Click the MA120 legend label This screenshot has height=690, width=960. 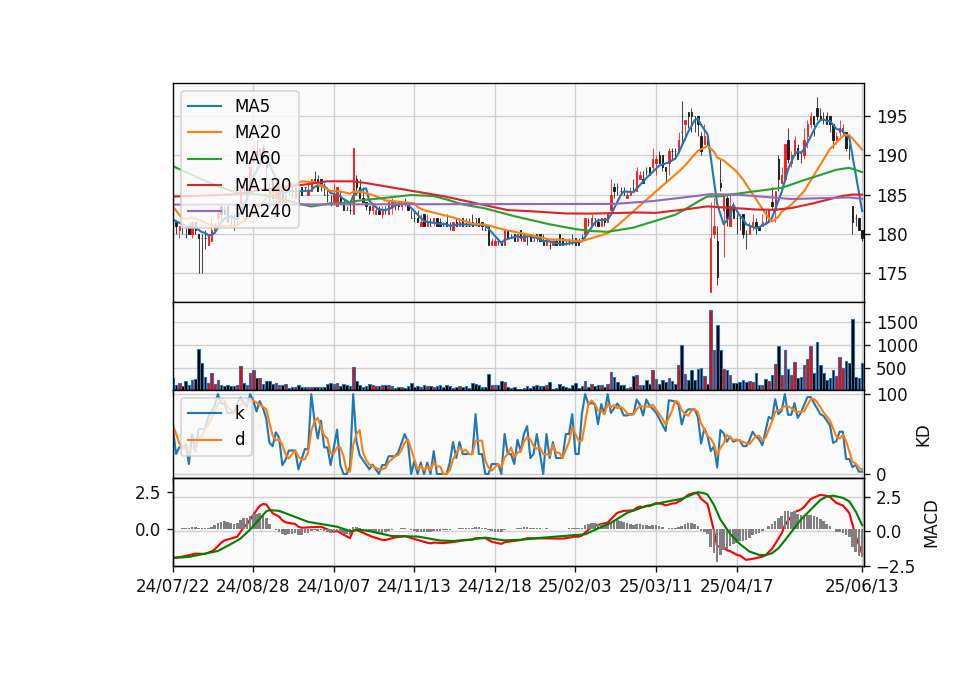(263, 184)
